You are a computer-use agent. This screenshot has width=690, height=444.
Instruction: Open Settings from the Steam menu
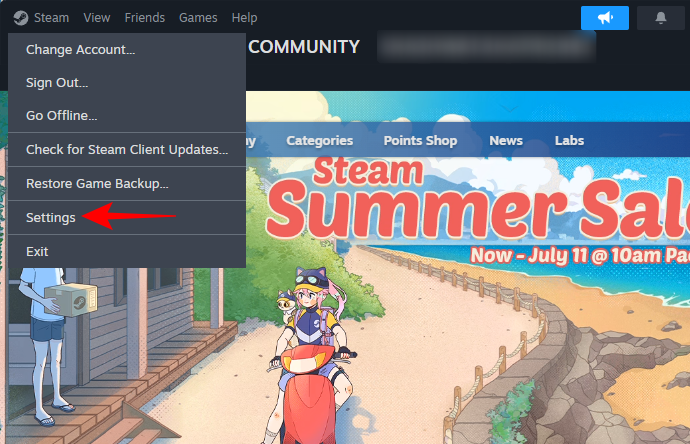point(127,217)
